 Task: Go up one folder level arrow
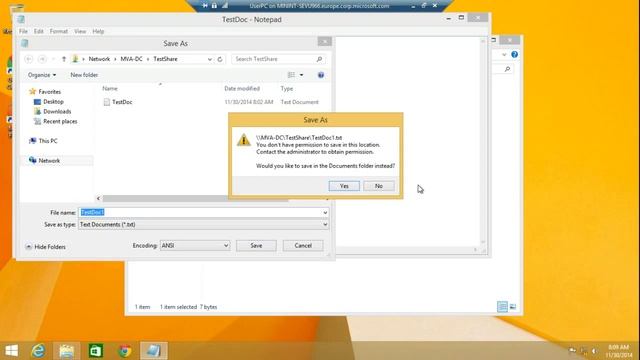[x=64, y=59]
